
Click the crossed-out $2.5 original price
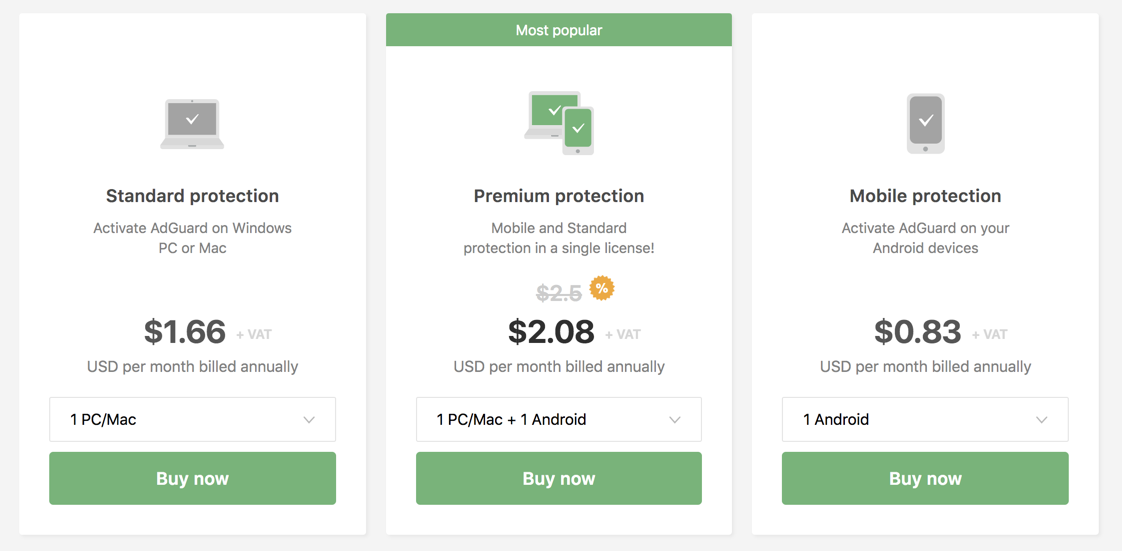point(560,293)
